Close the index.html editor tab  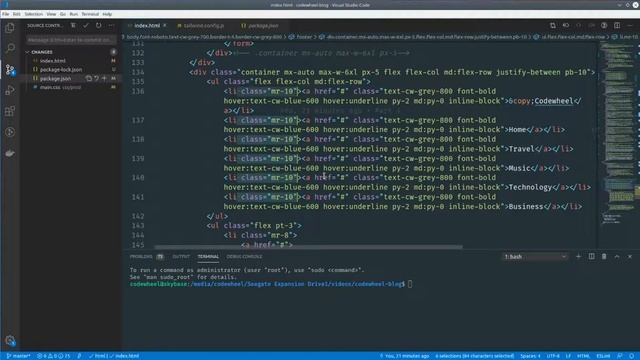(165, 25)
